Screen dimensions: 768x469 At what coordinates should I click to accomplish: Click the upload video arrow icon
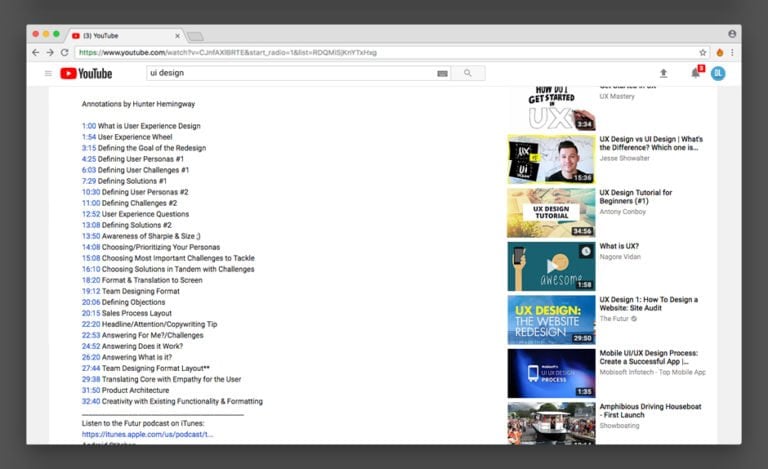pos(663,73)
